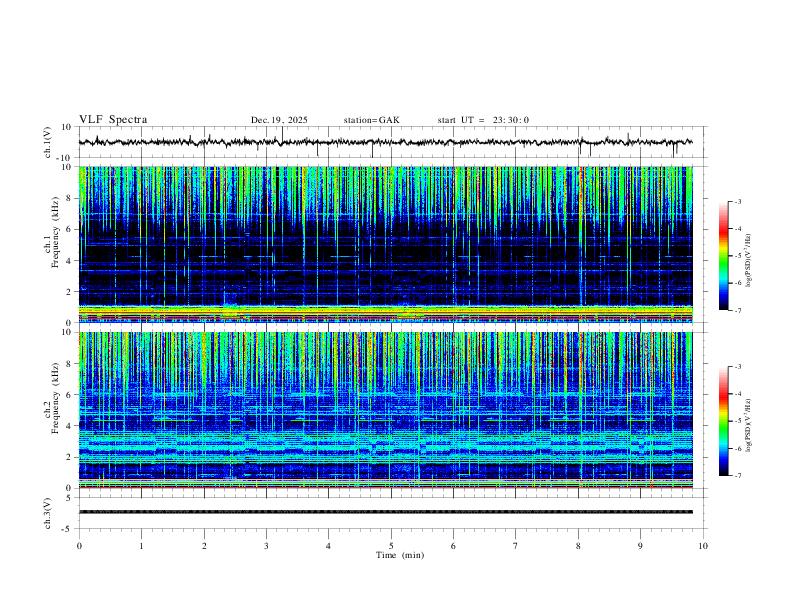Click the "-5" tick on ch.3 voltage axis
Screen dimensions: 792x612
67,529
